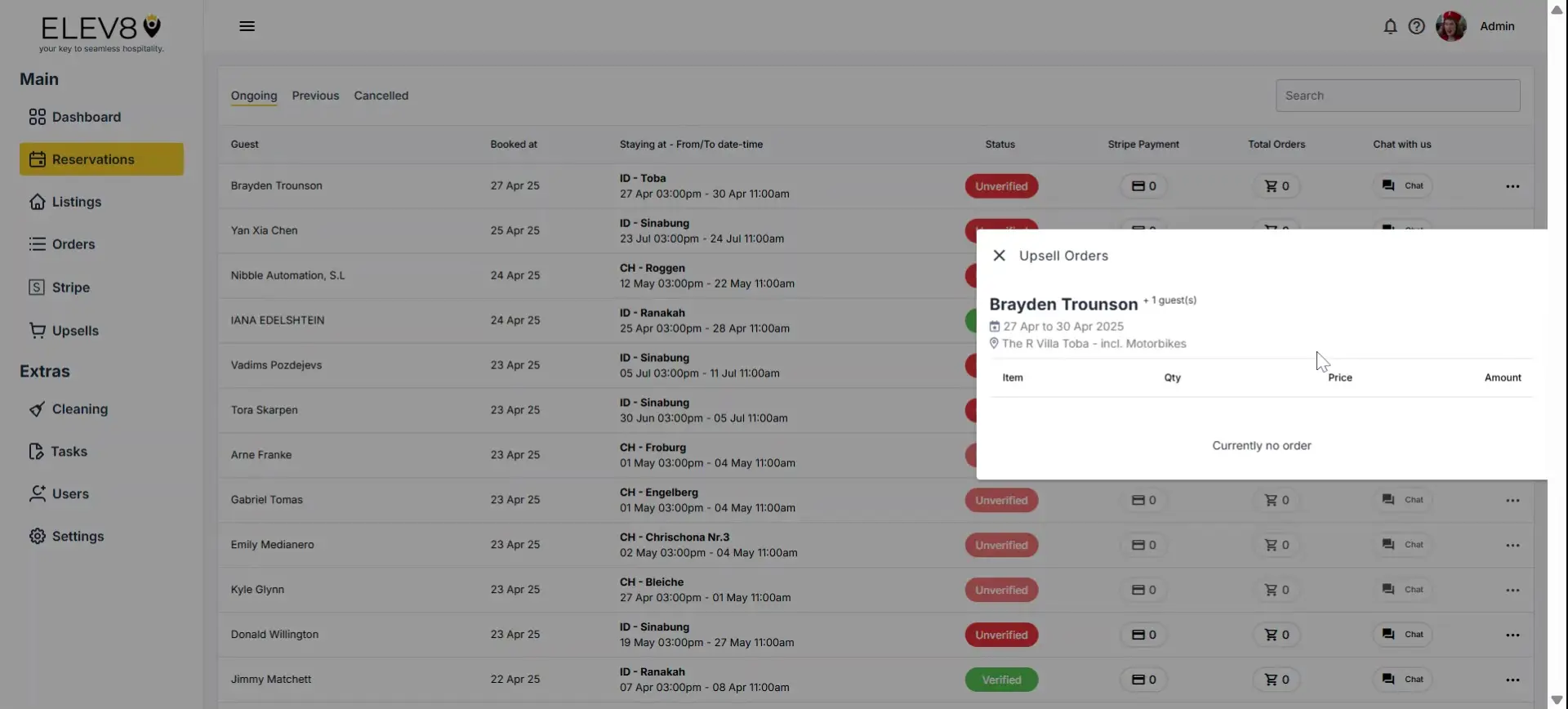This screenshot has height=709, width=1568.
Task: Open Users in sidebar
Action: [101, 494]
